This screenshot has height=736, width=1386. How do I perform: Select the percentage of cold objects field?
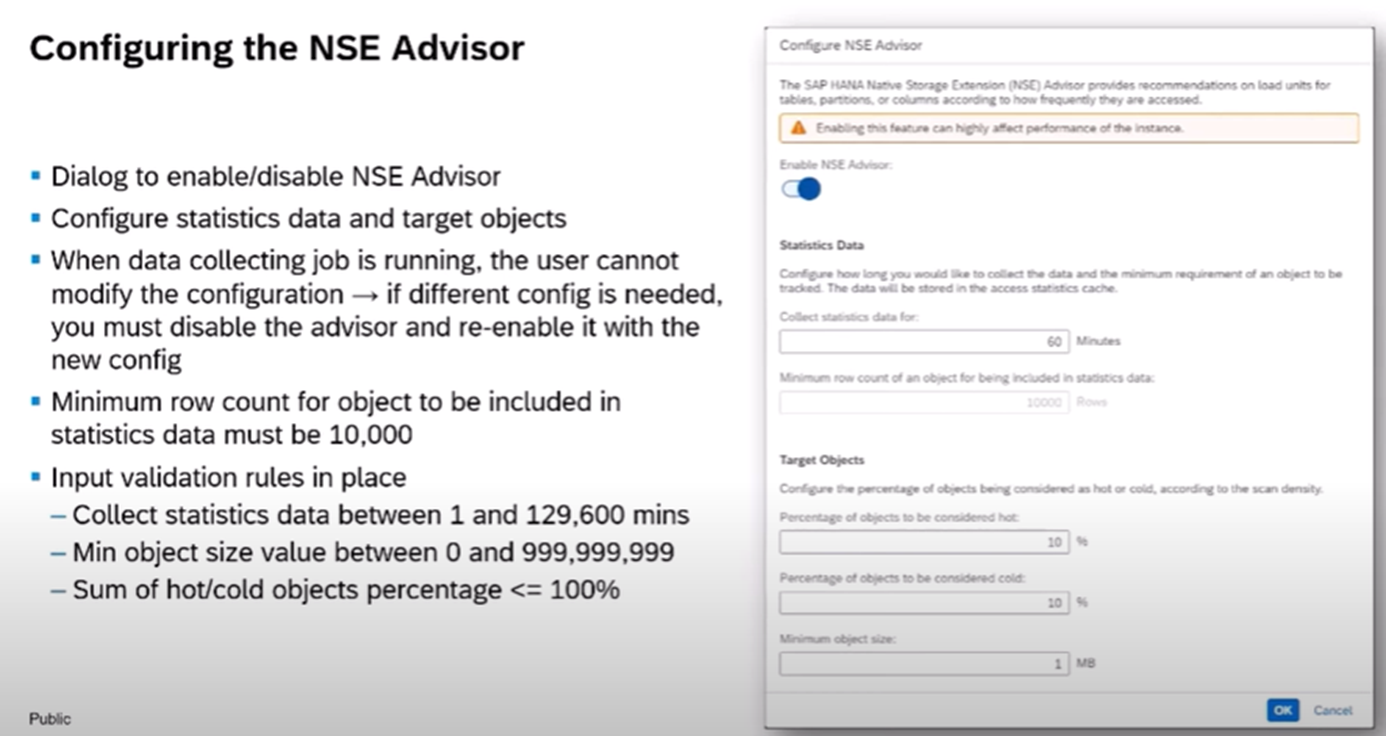pos(924,602)
